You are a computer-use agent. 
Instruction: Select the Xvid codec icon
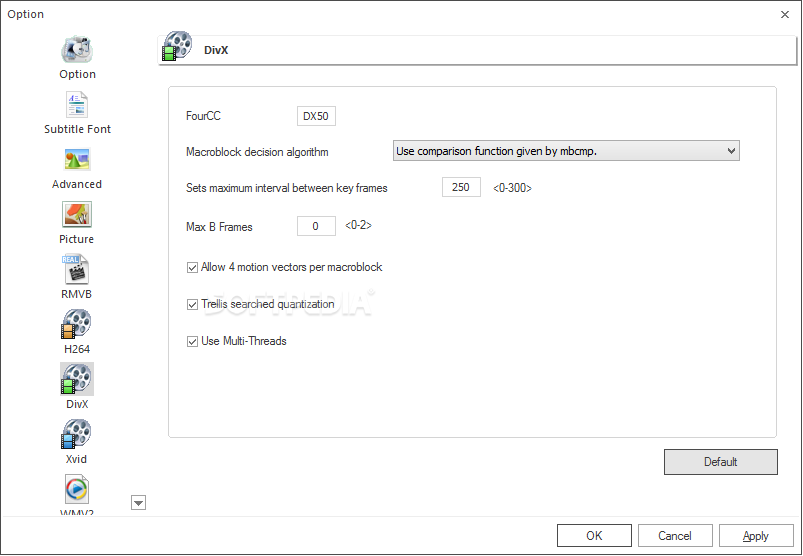[77, 434]
